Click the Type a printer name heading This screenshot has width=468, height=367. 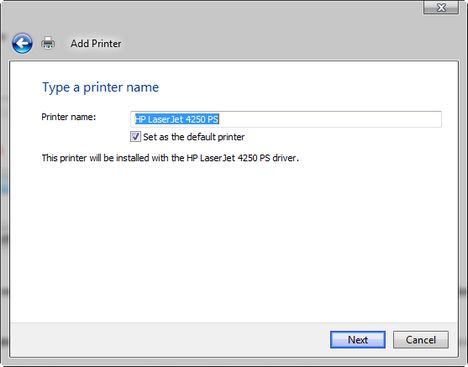pos(100,88)
